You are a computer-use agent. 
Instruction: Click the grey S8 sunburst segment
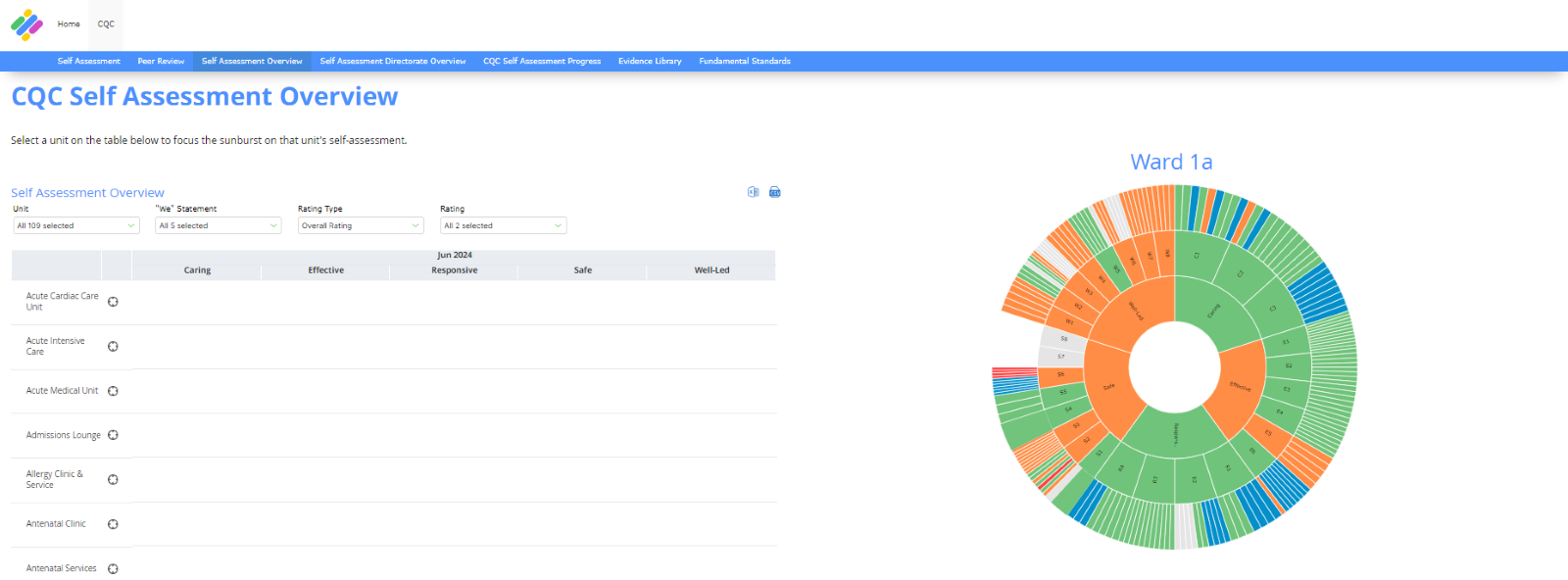coord(1064,338)
